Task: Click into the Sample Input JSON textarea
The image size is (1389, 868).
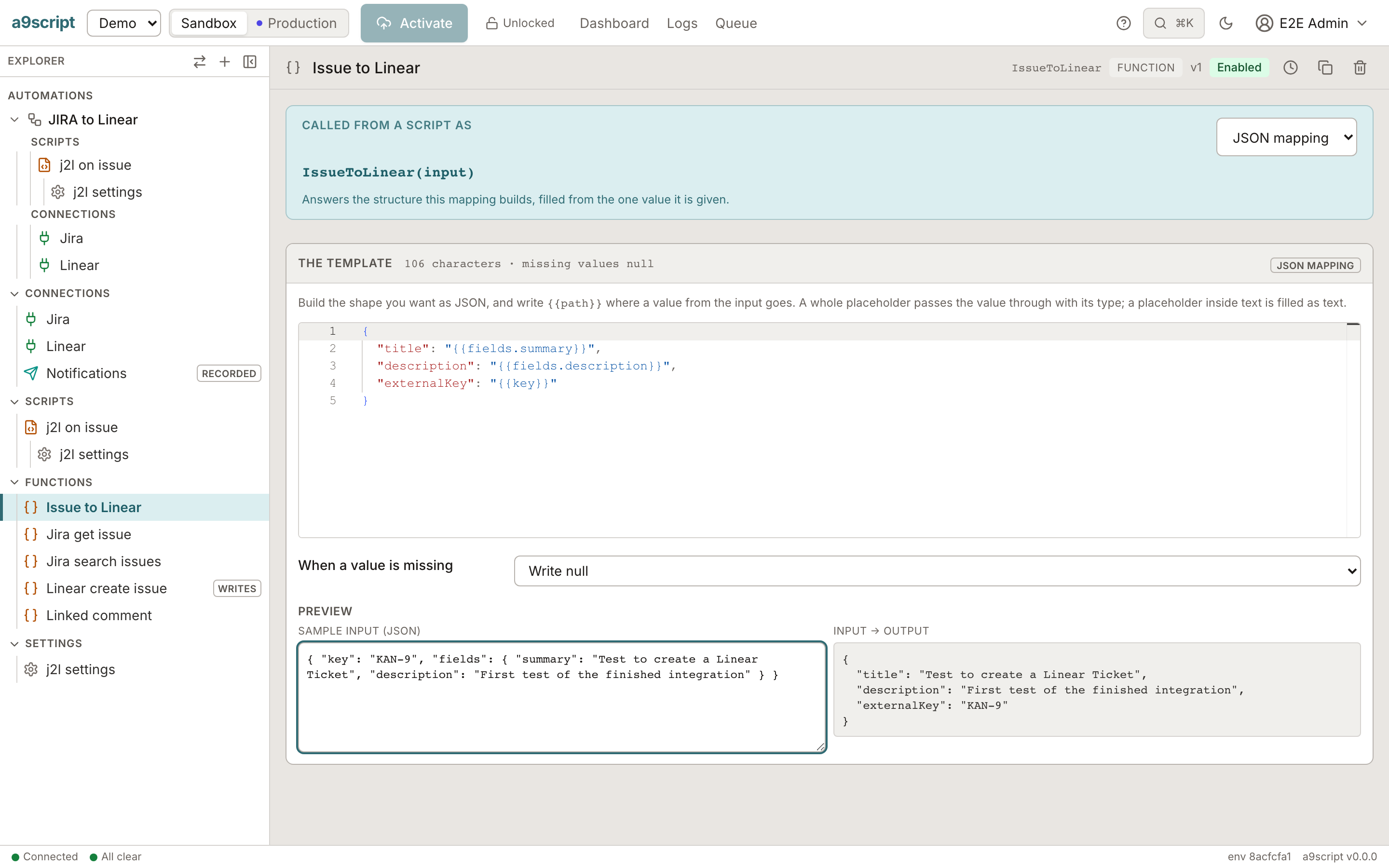Action: (x=562, y=697)
